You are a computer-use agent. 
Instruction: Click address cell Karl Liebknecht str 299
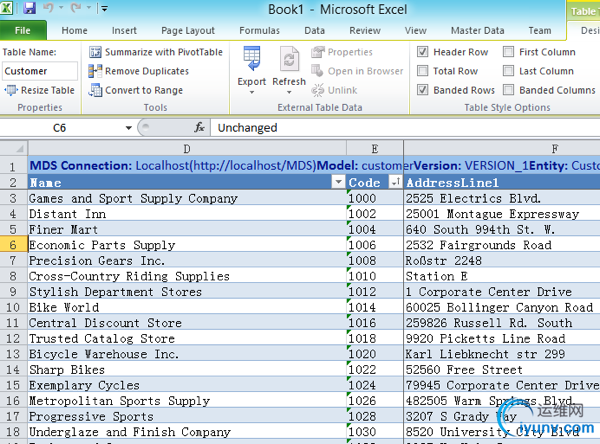click(x=502, y=354)
